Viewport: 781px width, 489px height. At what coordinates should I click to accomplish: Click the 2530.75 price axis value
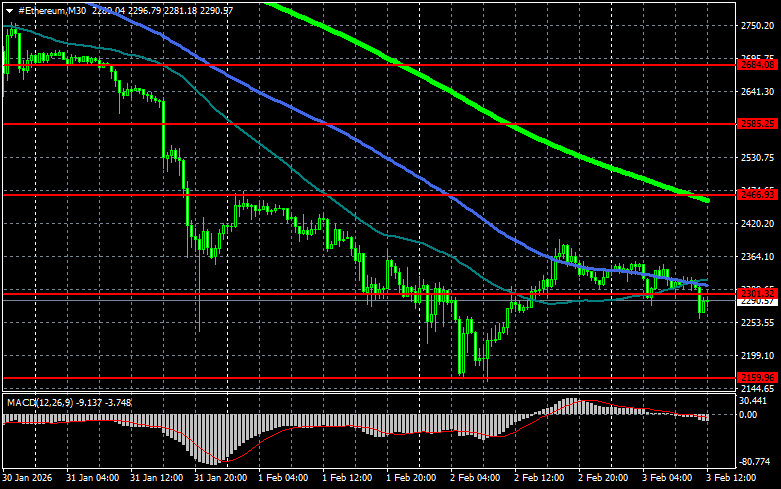click(758, 157)
